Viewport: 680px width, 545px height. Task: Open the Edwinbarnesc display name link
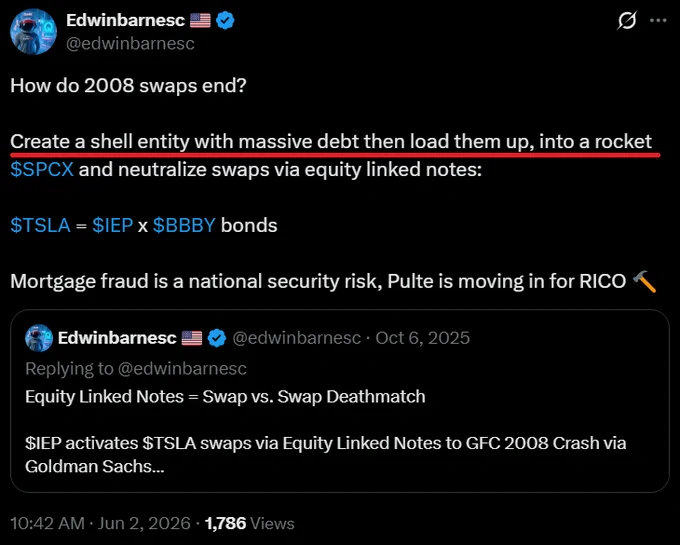126,20
